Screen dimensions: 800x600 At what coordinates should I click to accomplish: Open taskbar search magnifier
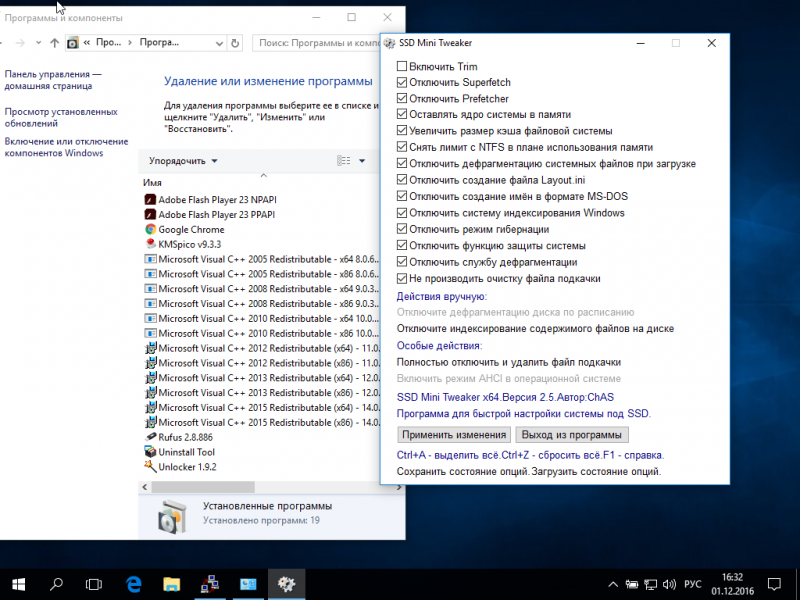click(x=56, y=584)
